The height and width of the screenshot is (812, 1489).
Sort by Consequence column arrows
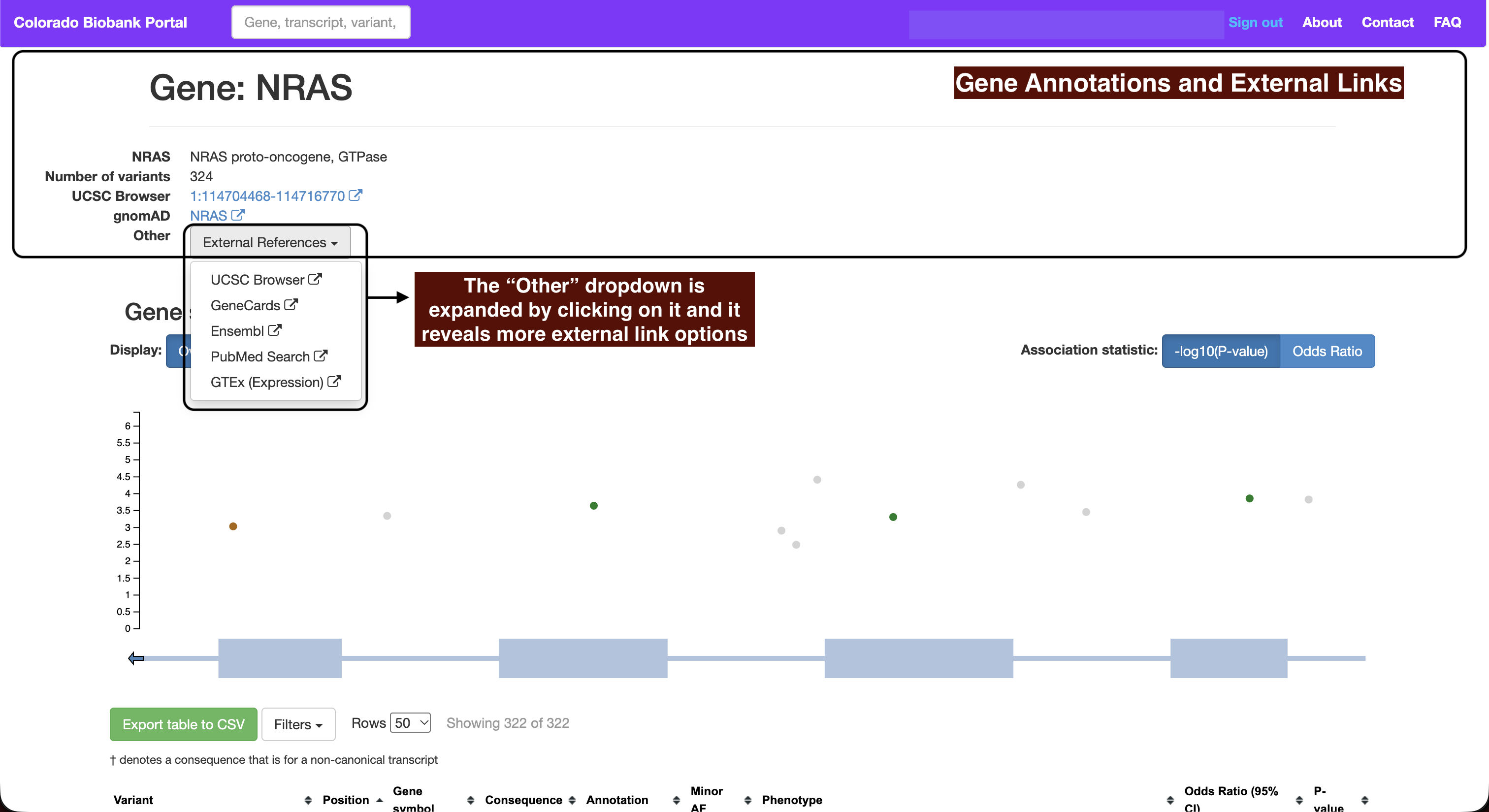point(572,800)
